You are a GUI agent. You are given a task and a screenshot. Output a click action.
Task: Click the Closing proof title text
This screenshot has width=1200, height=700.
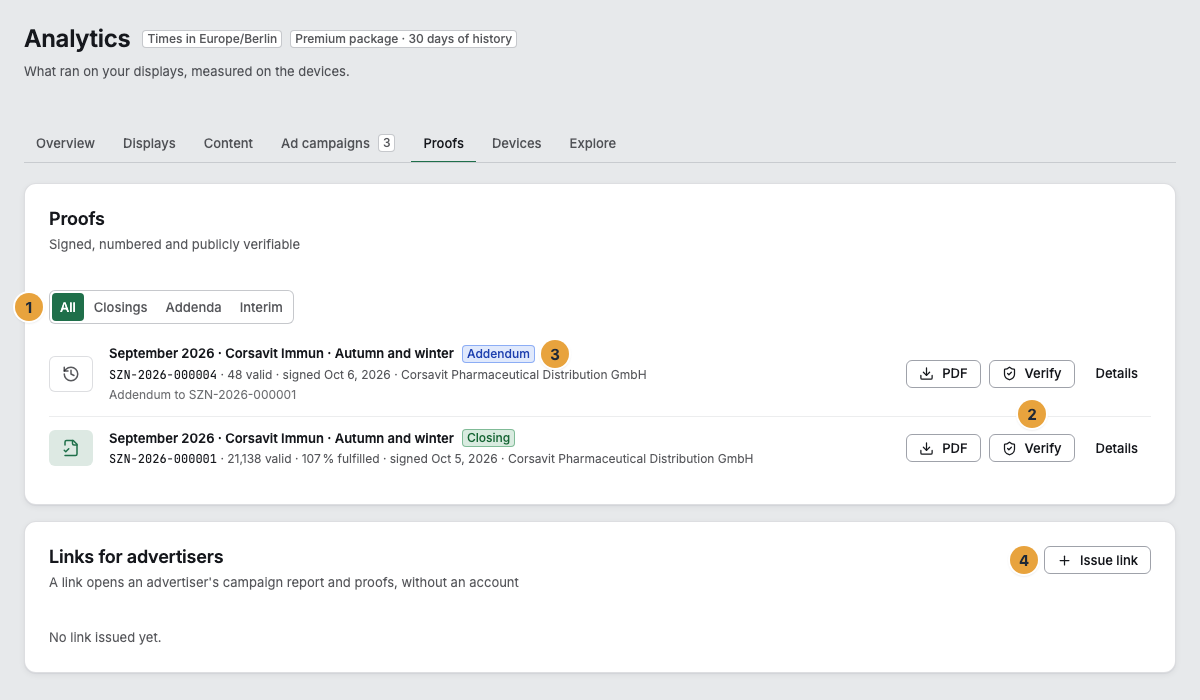coord(281,438)
